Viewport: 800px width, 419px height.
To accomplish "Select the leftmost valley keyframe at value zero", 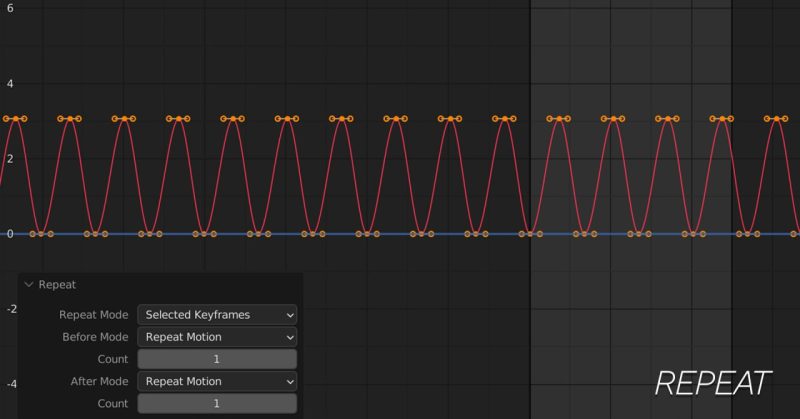I will (41, 234).
